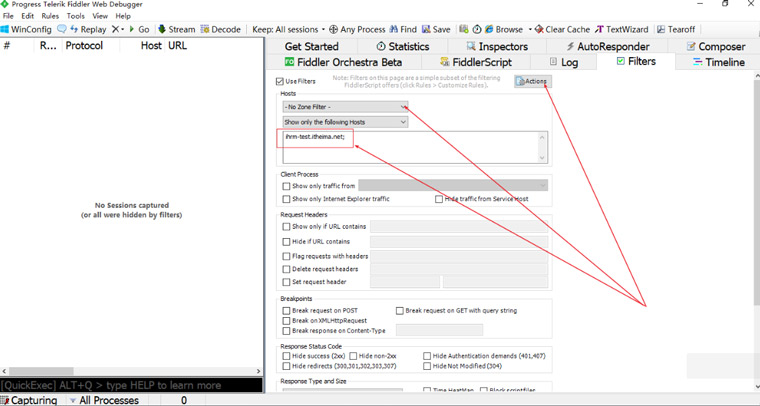Check Set request header

(x=286, y=282)
